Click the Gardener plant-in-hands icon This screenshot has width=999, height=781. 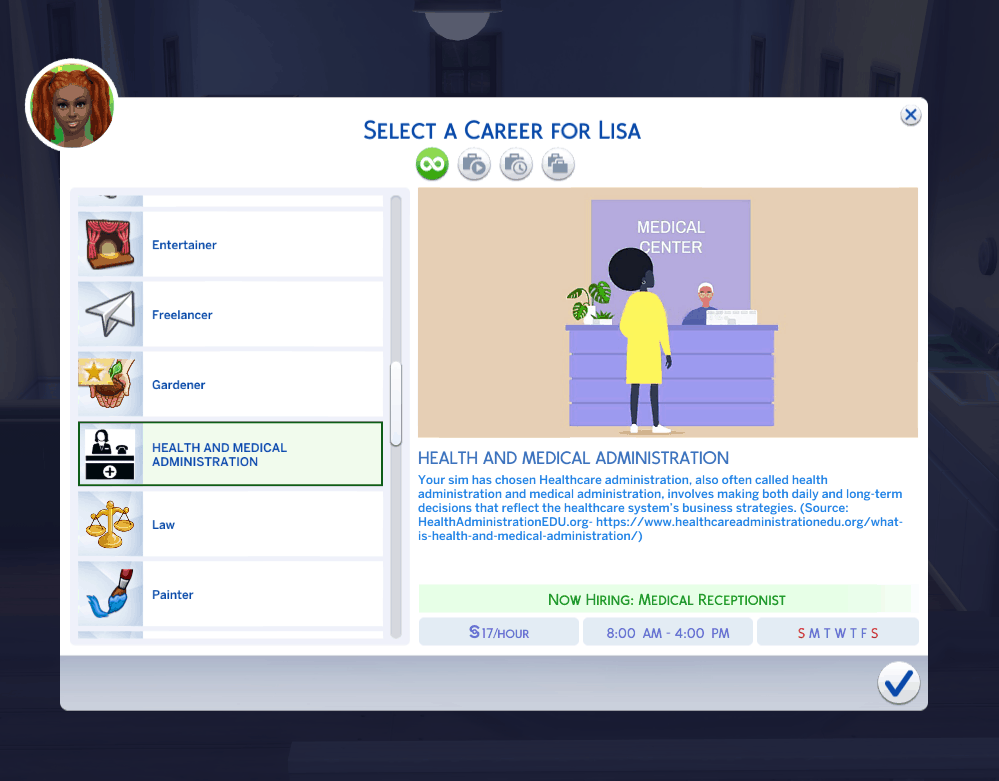[110, 385]
